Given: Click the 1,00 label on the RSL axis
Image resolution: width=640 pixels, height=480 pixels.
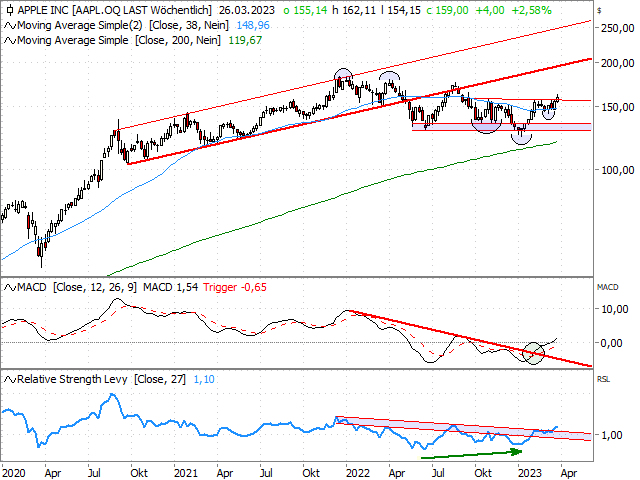Looking at the screenshot, I should click(611, 435).
